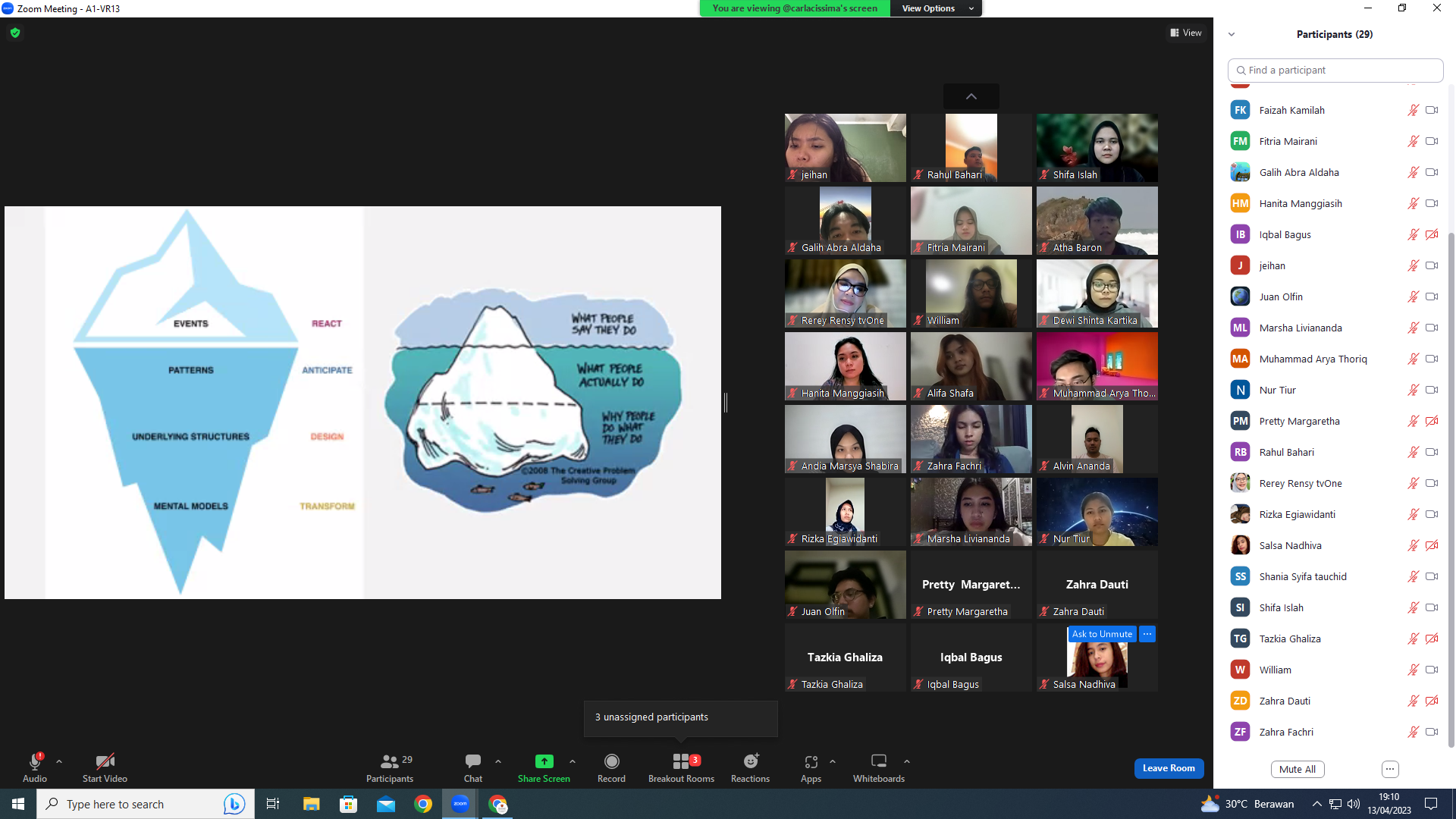Click Leave Room
The width and height of the screenshot is (1456, 819).
[1169, 768]
